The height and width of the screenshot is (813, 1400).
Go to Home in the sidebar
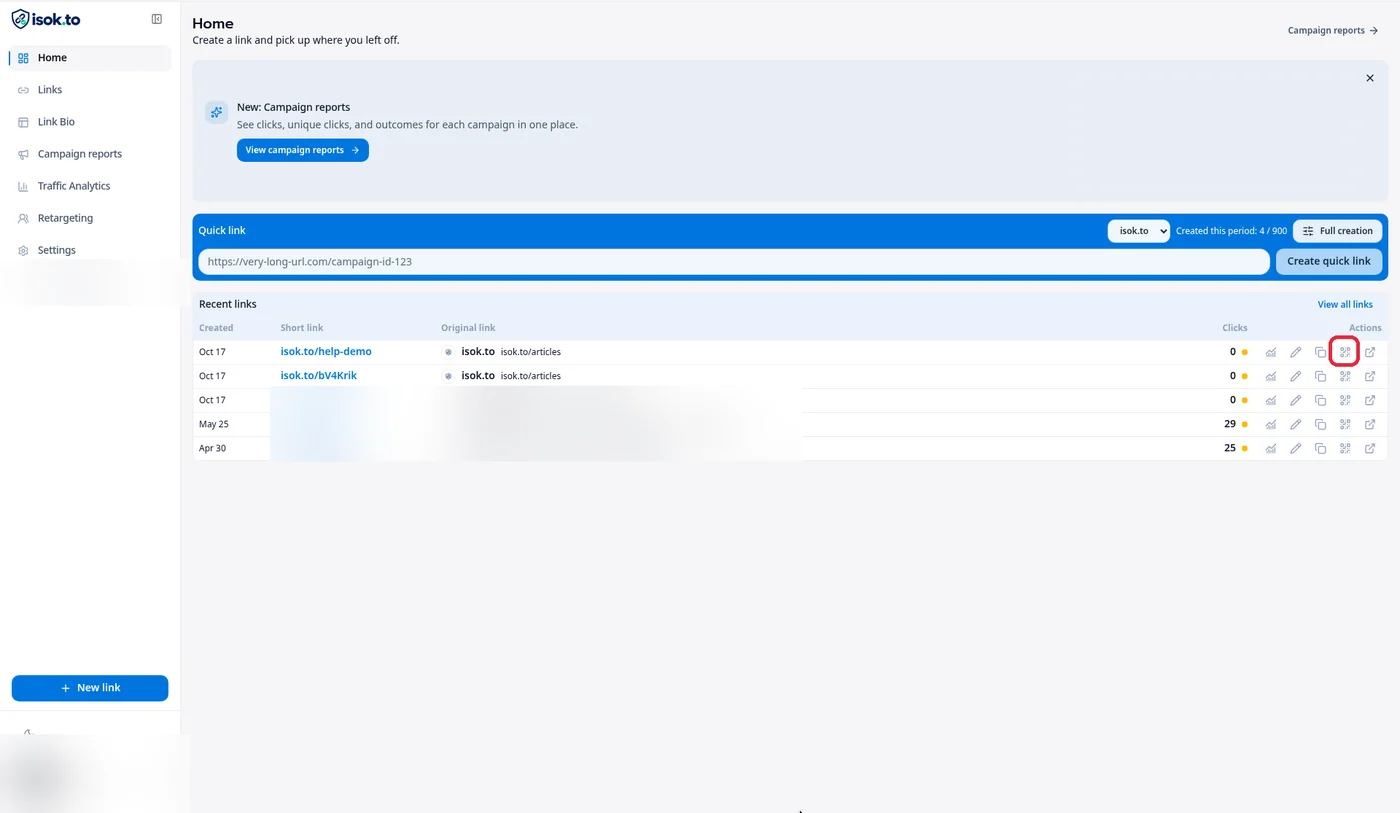click(90, 58)
